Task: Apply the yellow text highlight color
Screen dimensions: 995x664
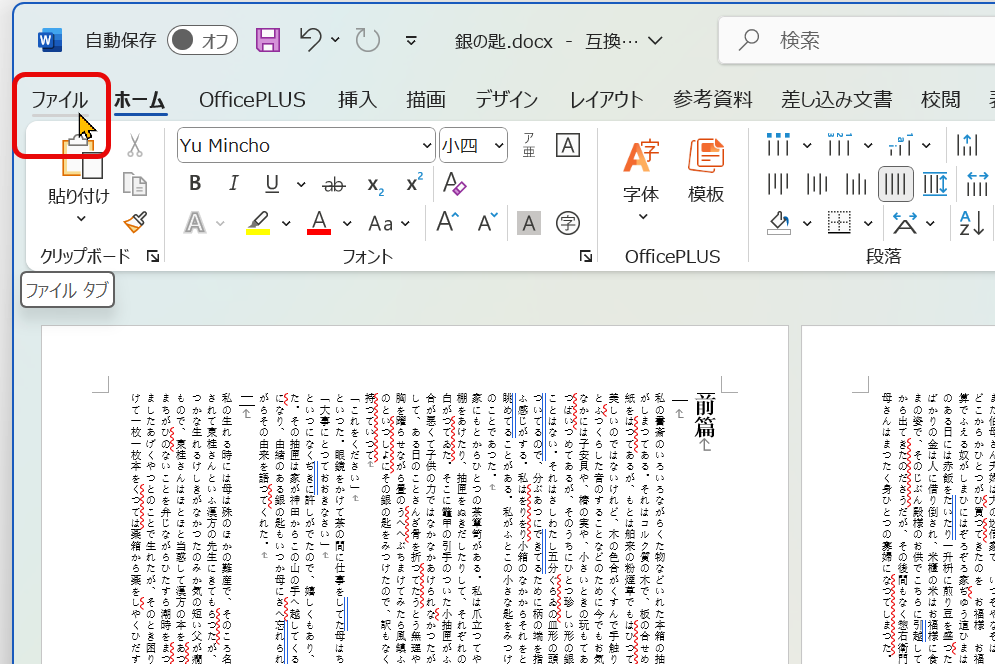Action: [x=258, y=223]
